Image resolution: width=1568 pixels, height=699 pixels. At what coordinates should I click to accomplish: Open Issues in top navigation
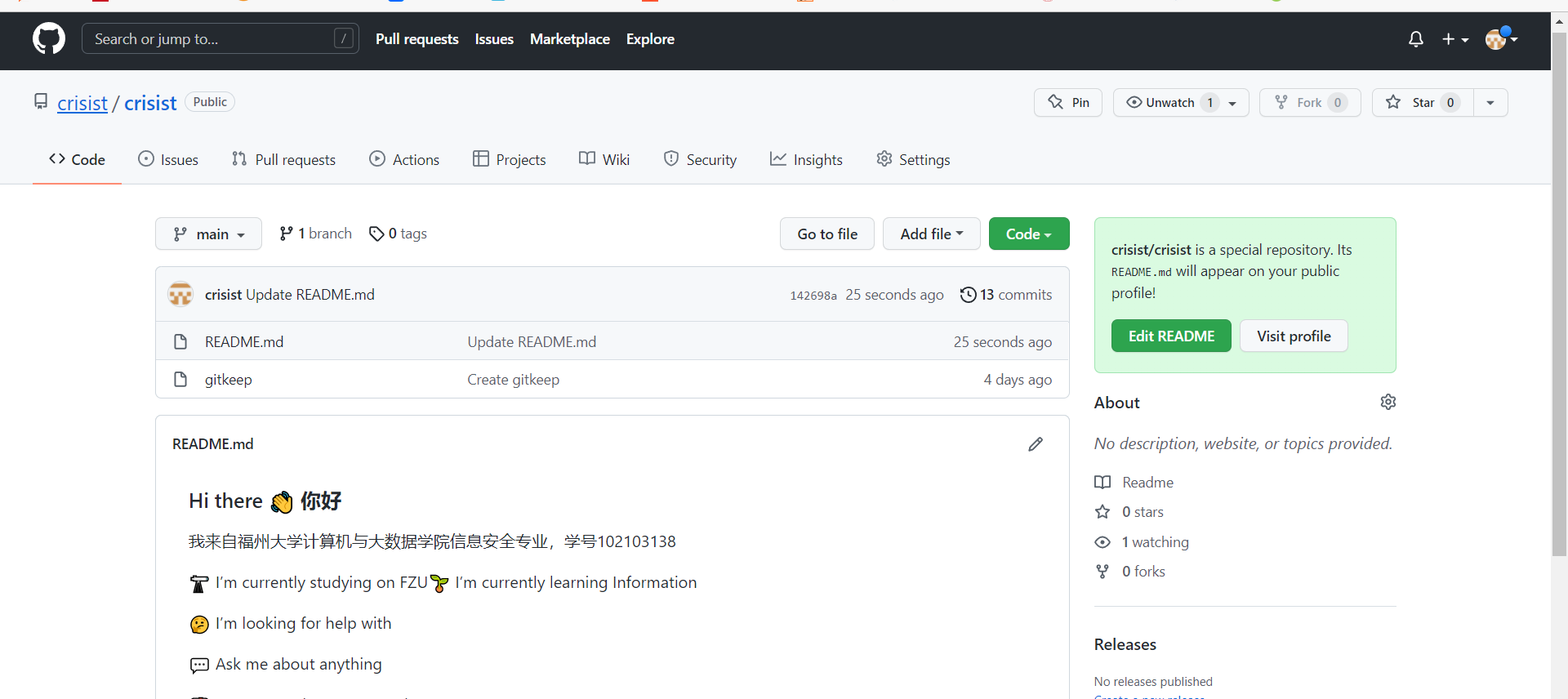pyautogui.click(x=494, y=38)
